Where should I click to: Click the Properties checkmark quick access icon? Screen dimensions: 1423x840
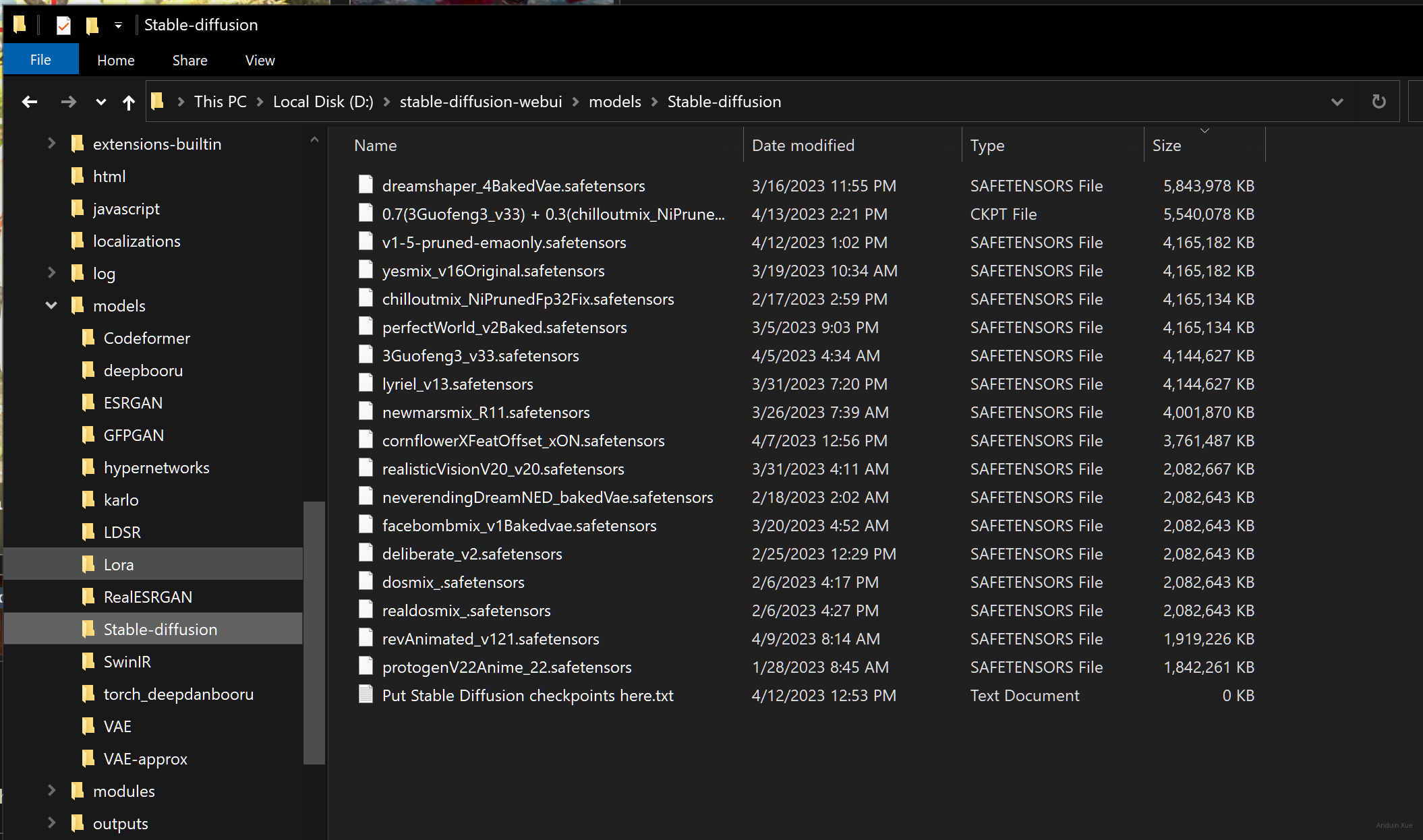point(63,26)
